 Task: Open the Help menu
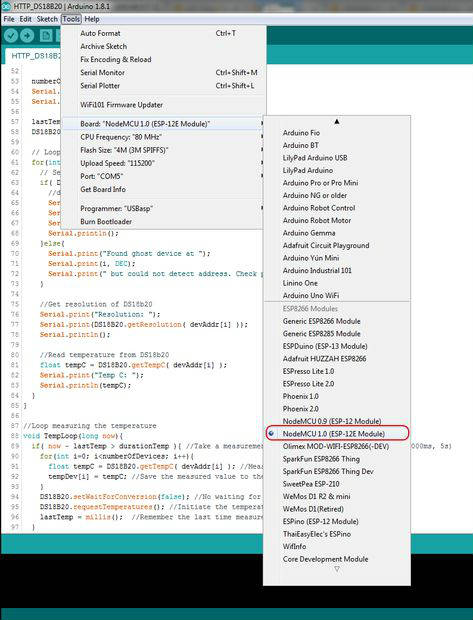pyautogui.click(x=92, y=19)
